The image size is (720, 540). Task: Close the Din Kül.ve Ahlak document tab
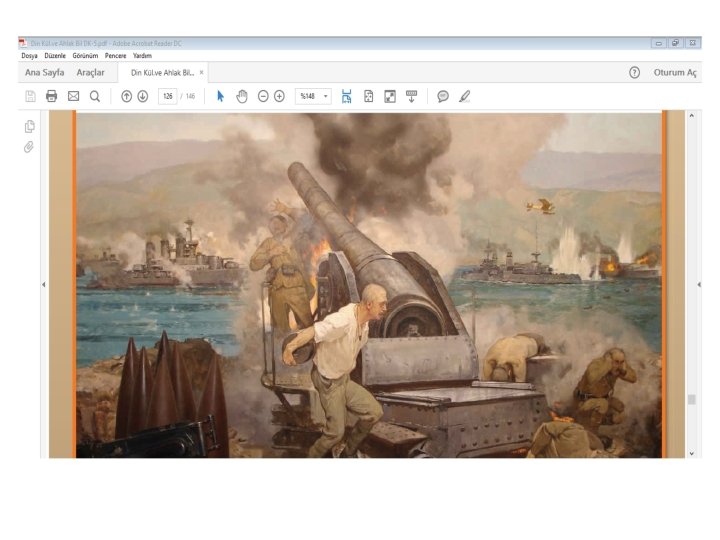point(201,73)
